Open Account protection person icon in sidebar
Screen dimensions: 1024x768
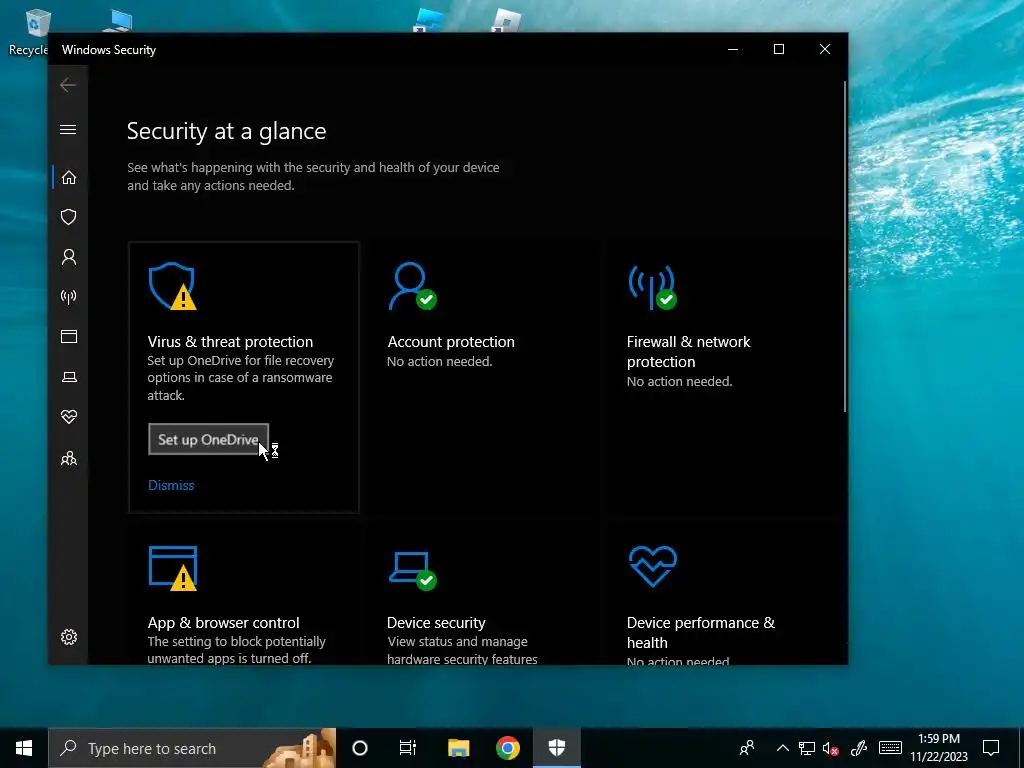tap(69, 257)
